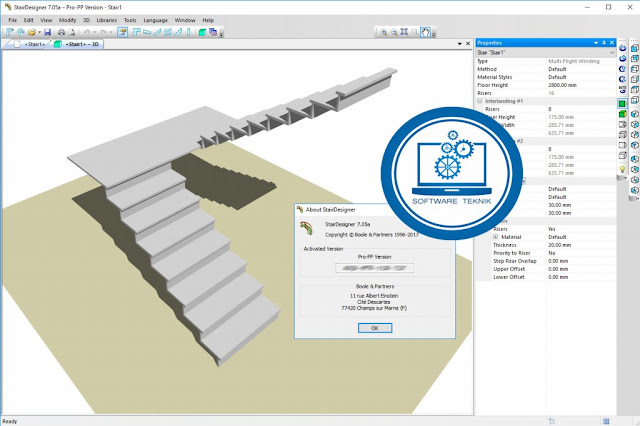Click the Undo arrow icon
The width and height of the screenshot is (640, 426).
click(87, 32)
